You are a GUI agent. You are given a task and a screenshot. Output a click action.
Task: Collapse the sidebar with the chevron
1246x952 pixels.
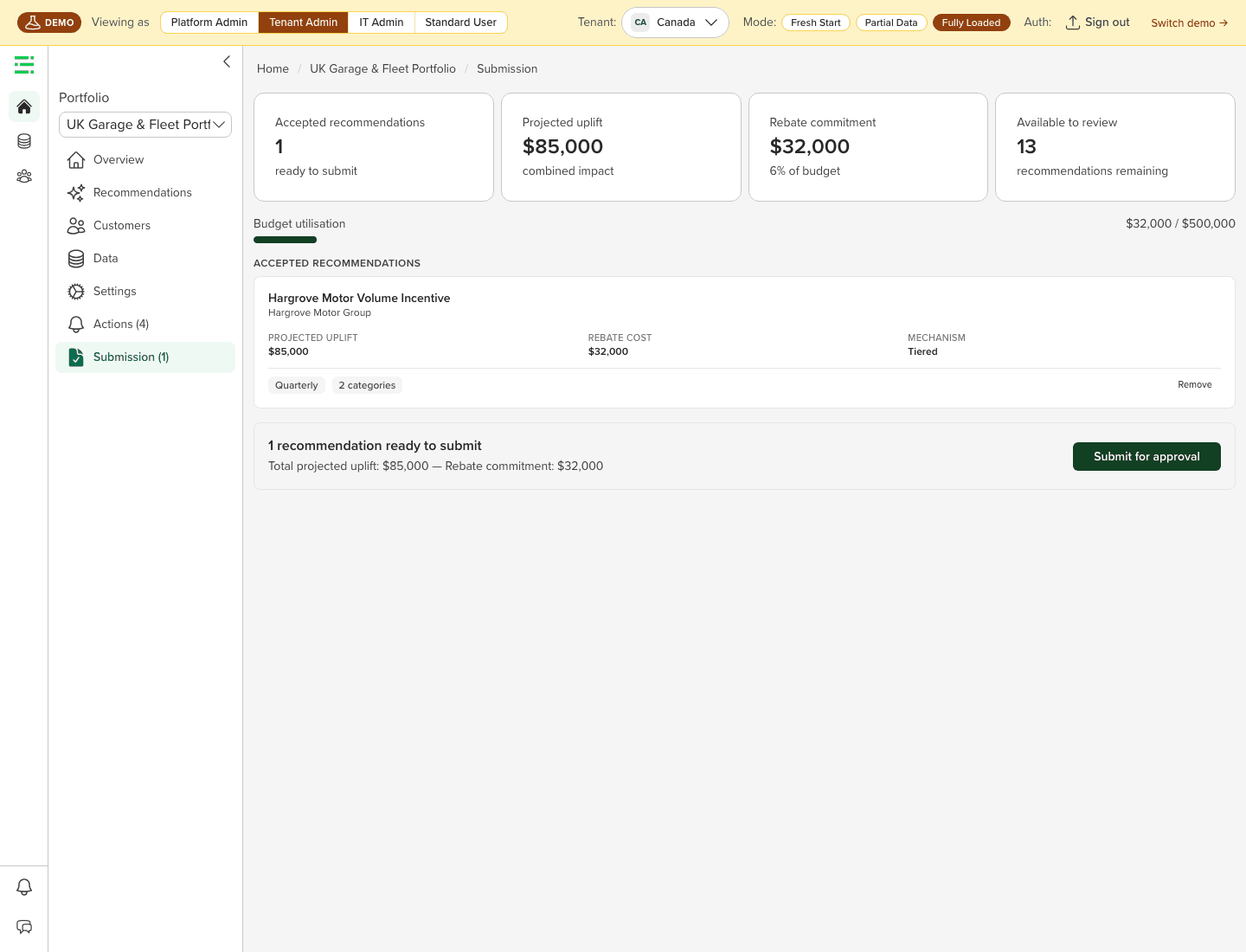[x=227, y=61]
